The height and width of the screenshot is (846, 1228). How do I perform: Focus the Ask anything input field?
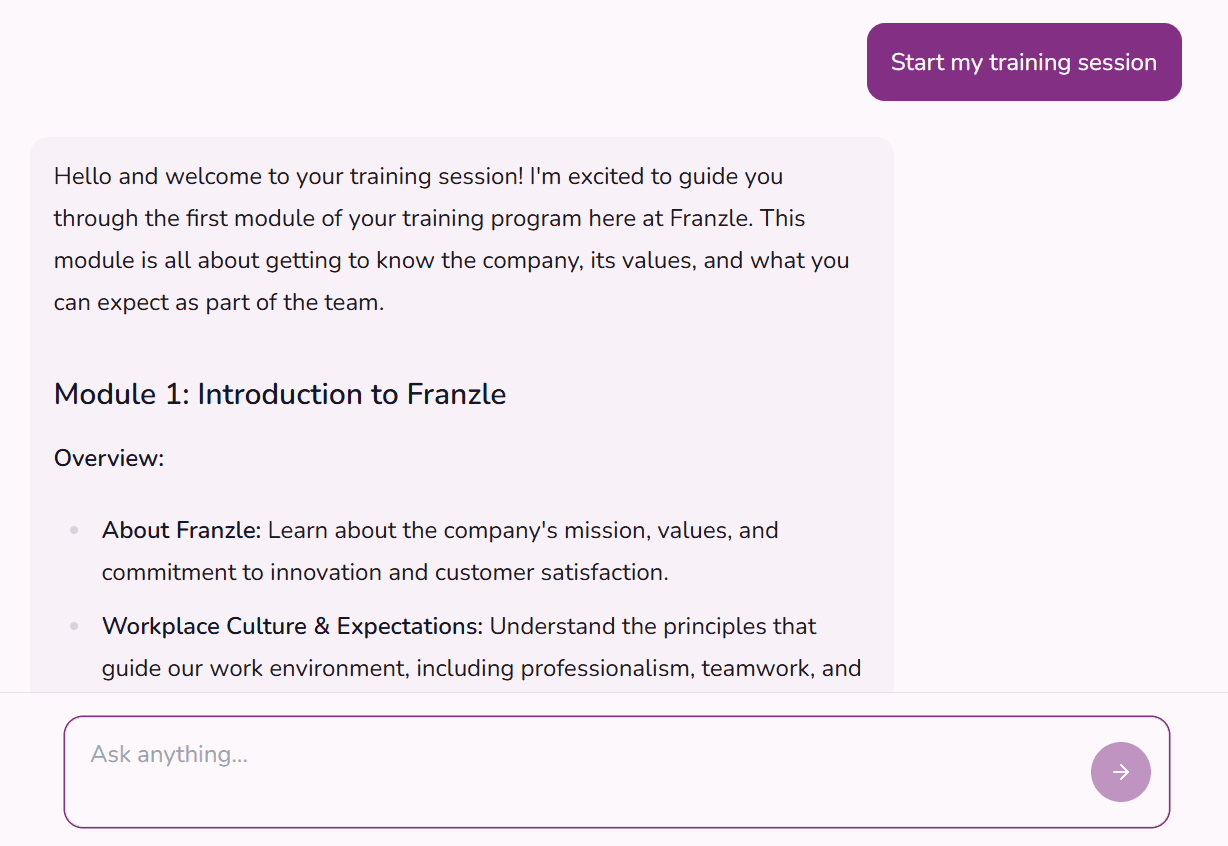coord(570,770)
